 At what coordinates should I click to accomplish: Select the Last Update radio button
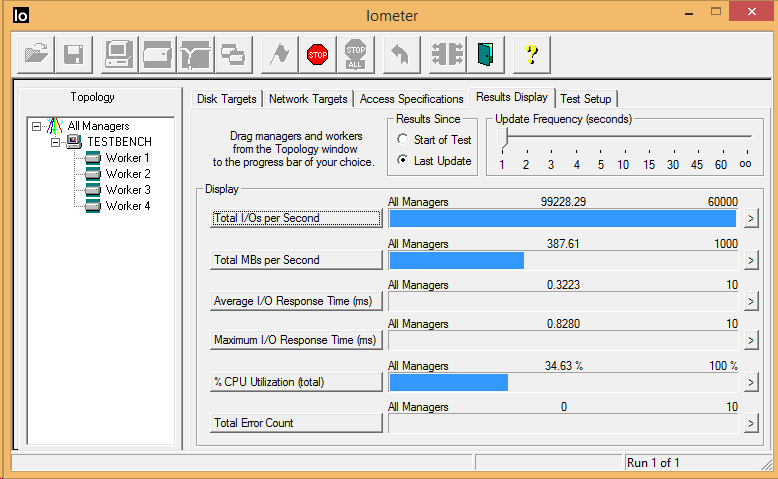[x=403, y=161]
